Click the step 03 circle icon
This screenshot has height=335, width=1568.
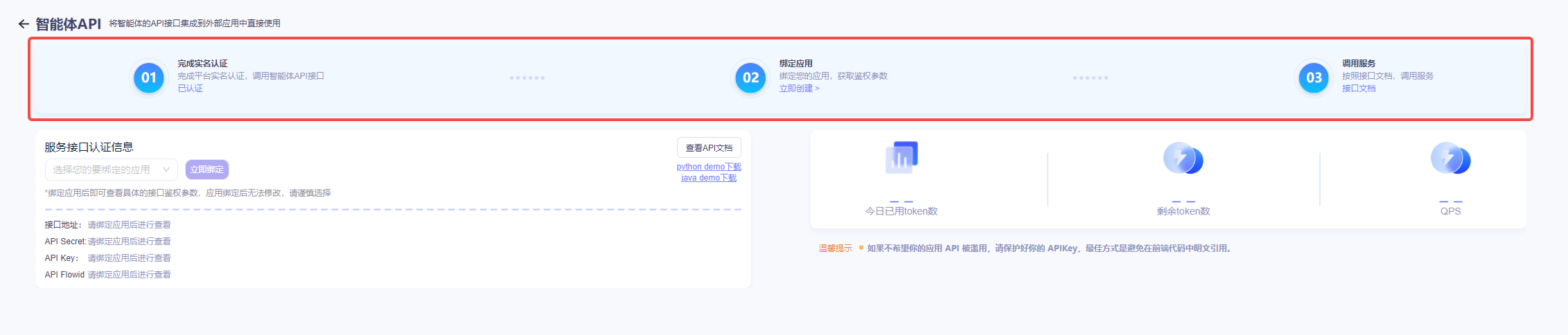tap(1314, 78)
